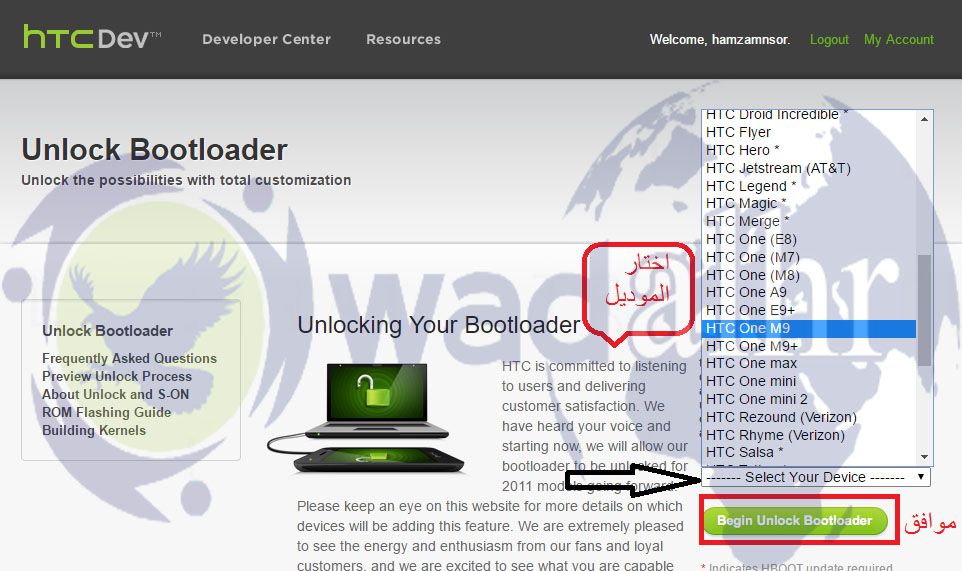This screenshot has width=962, height=571.
Task: Click the device list scroll-up arrow
Action: point(924,119)
